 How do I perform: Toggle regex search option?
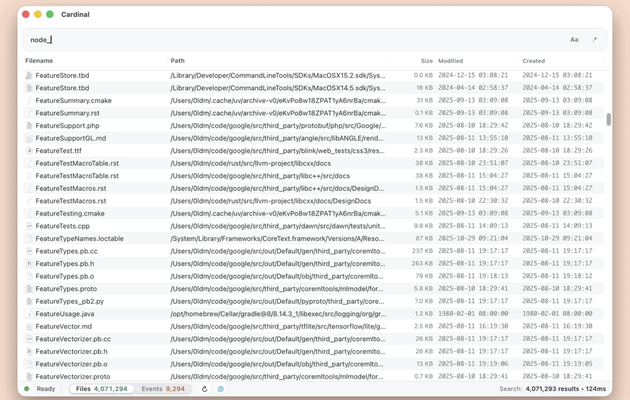tap(595, 40)
